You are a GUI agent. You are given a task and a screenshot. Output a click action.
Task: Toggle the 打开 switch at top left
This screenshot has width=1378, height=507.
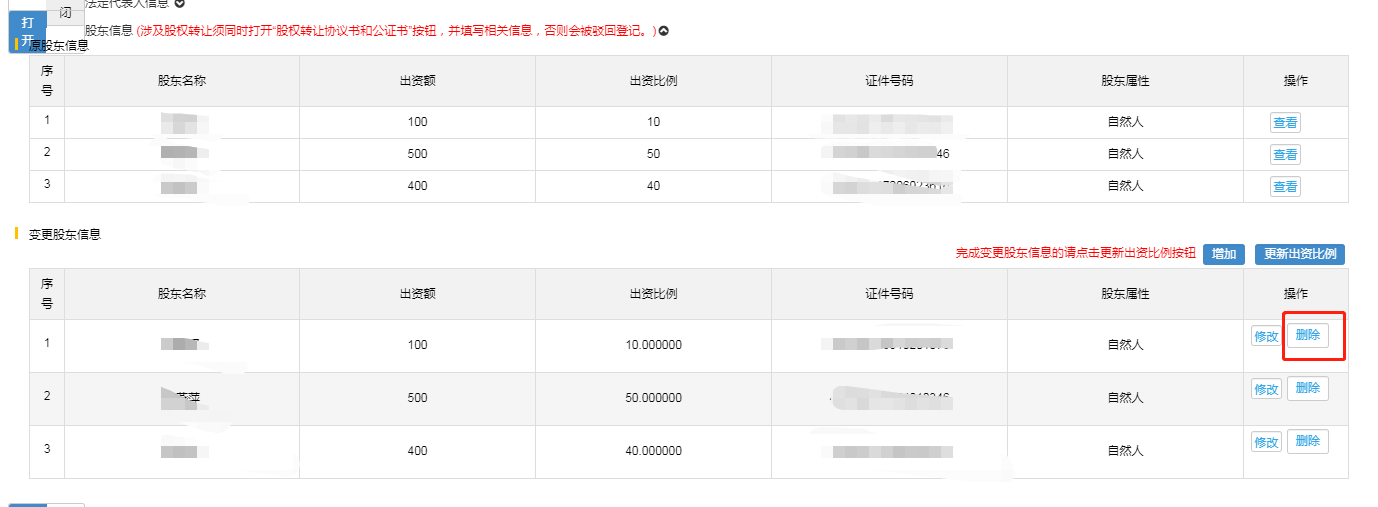[x=27, y=31]
